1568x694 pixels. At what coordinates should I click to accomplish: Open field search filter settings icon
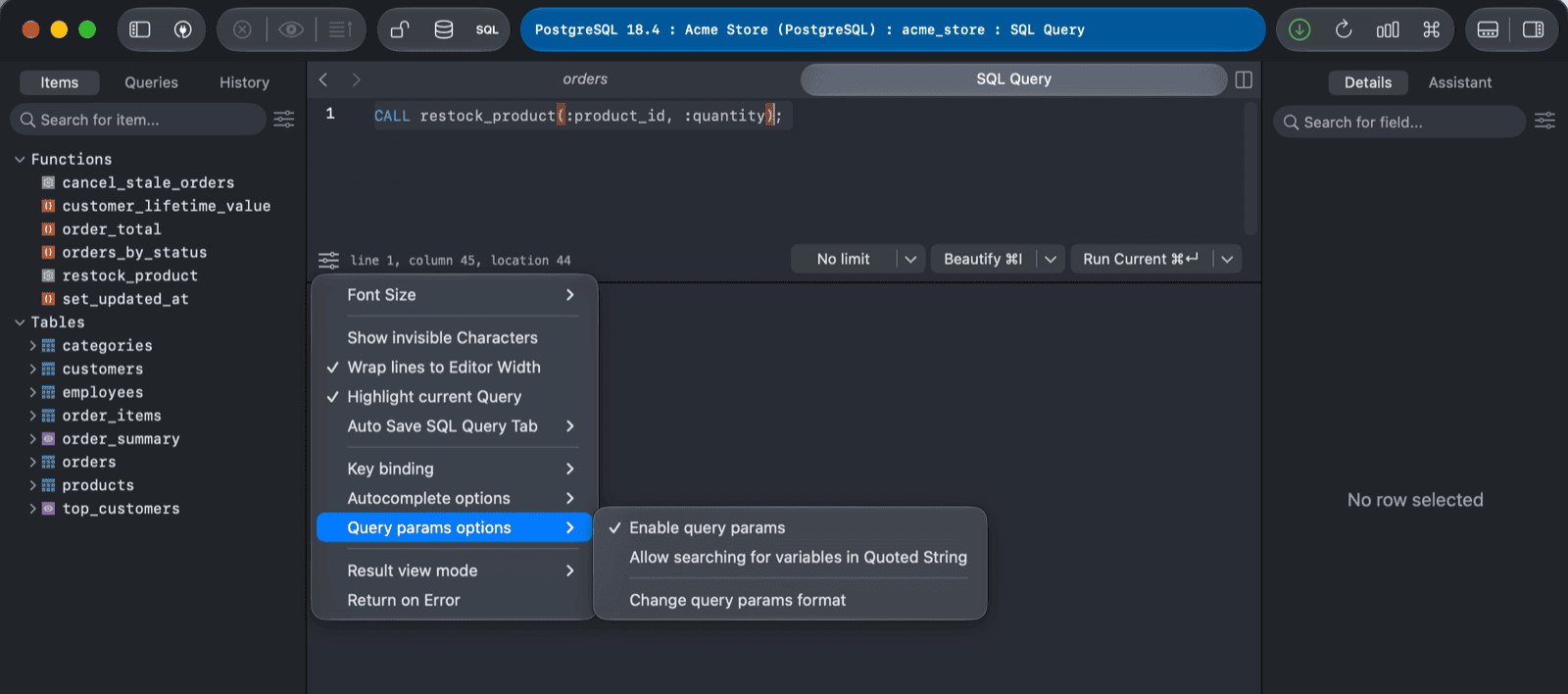click(x=1544, y=122)
